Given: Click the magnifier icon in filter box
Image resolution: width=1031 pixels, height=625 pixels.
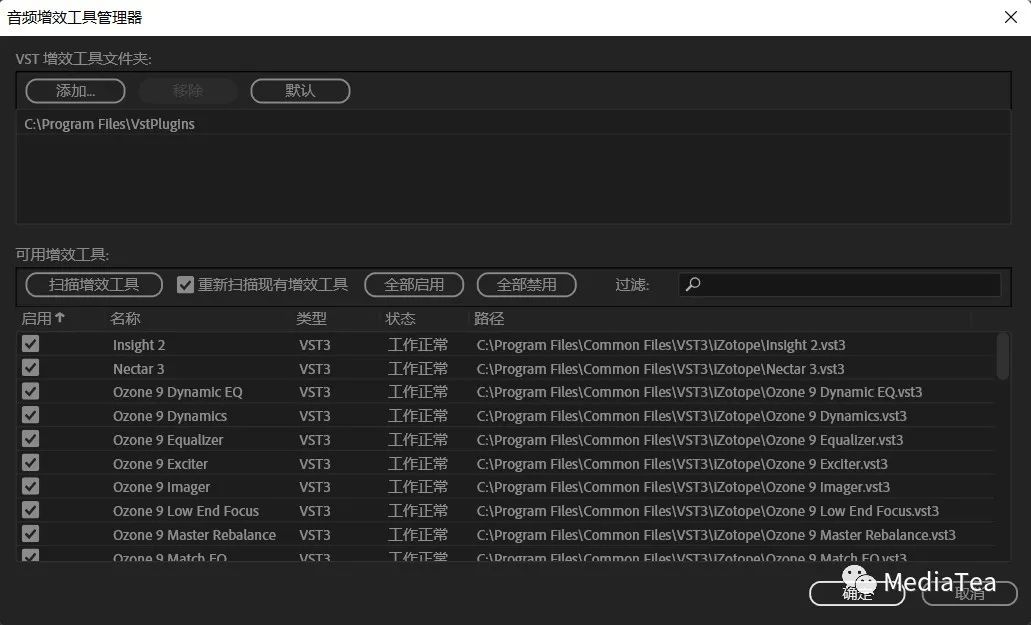Looking at the screenshot, I should coord(693,285).
